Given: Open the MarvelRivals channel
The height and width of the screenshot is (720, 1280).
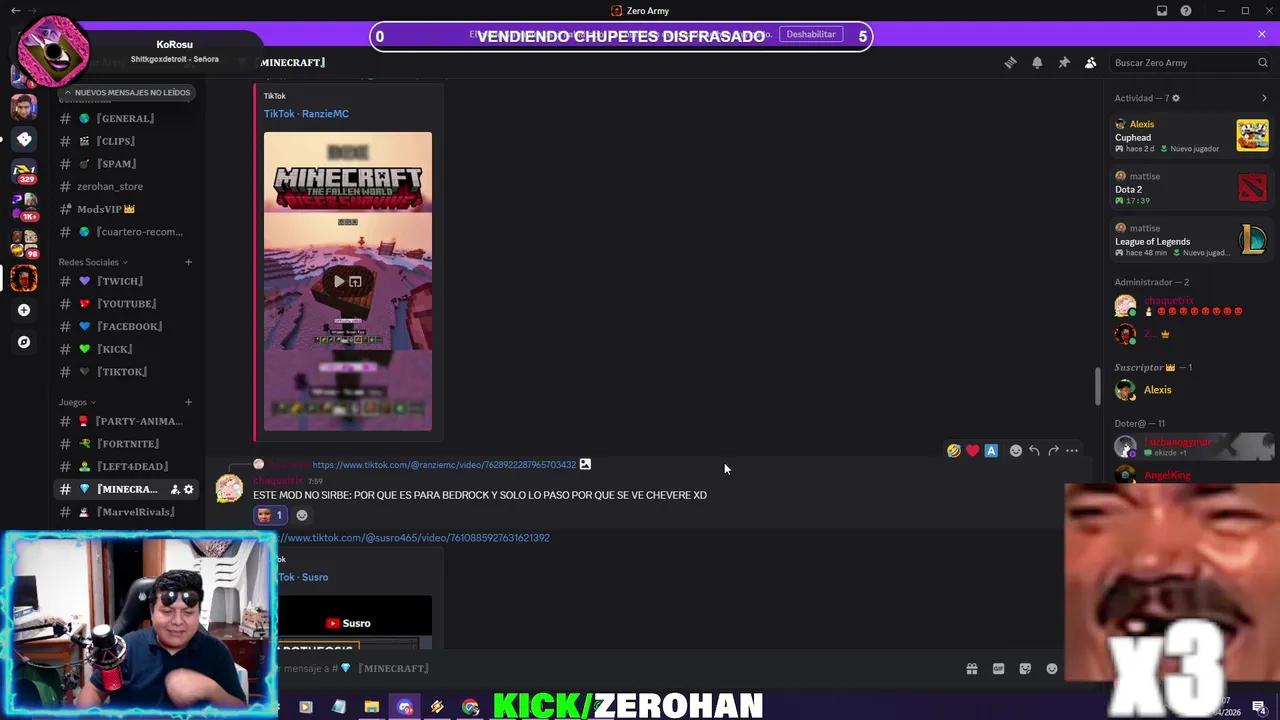Looking at the screenshot, I should tap(126, 512).
